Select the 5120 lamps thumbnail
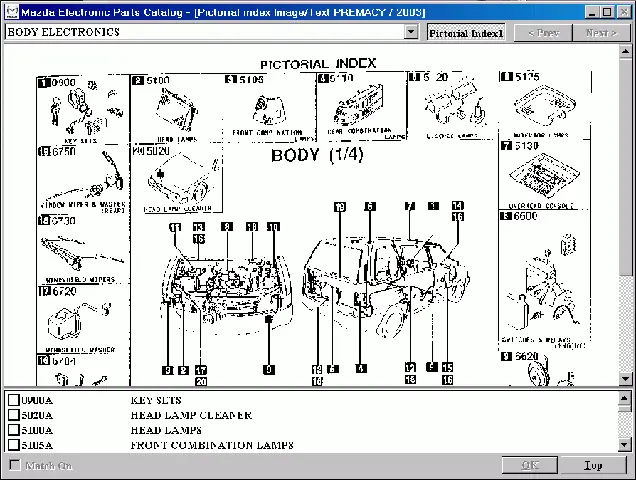The width and height of the screenshot is (636, 480). pos(452,106)
